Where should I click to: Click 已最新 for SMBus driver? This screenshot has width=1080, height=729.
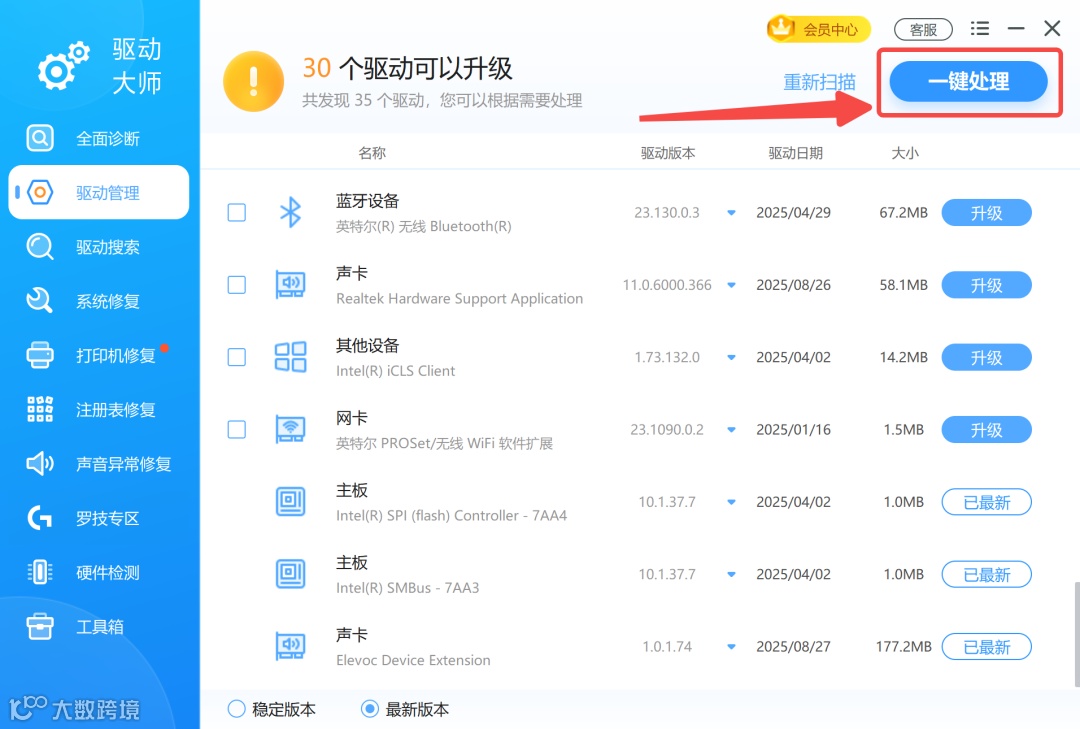pyautogui.click(x=986, y=575)
